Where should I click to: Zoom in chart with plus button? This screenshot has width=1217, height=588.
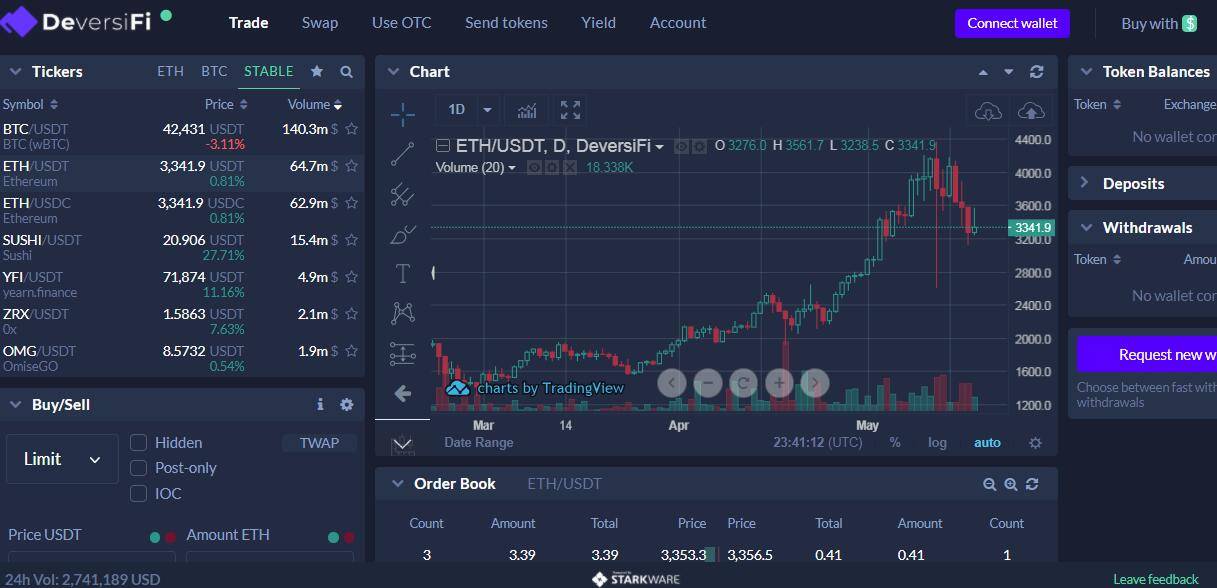[779, 382]
